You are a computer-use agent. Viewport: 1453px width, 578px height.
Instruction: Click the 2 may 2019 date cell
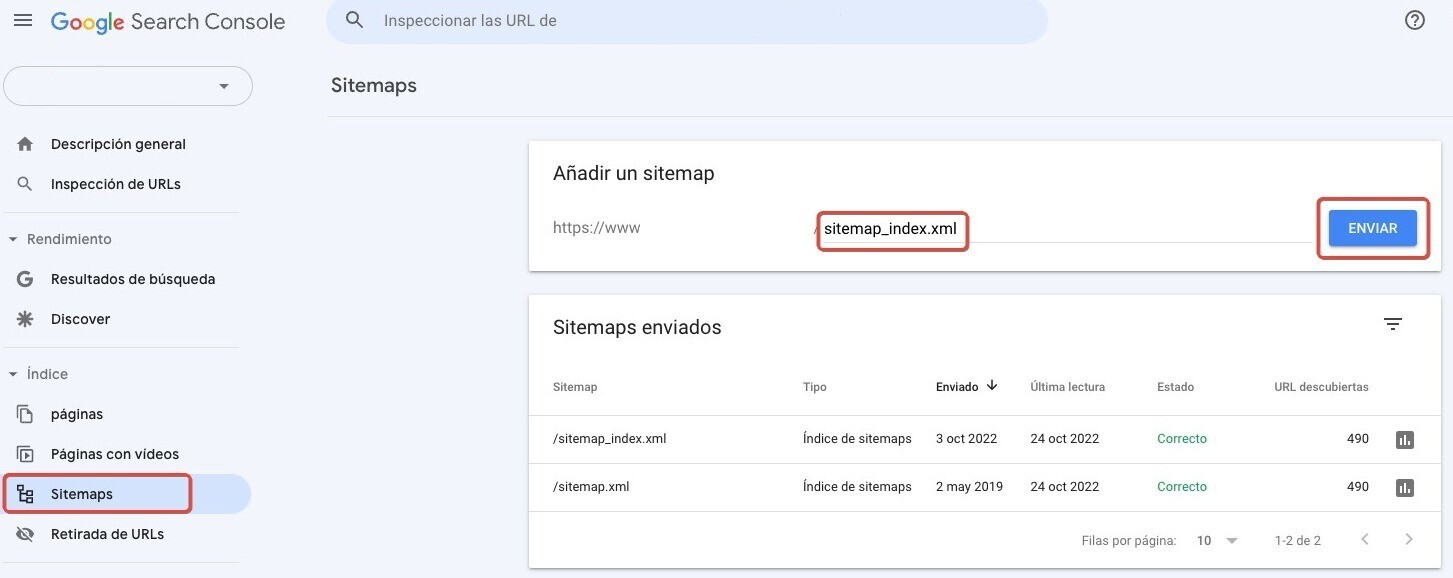tap(970, 487)
